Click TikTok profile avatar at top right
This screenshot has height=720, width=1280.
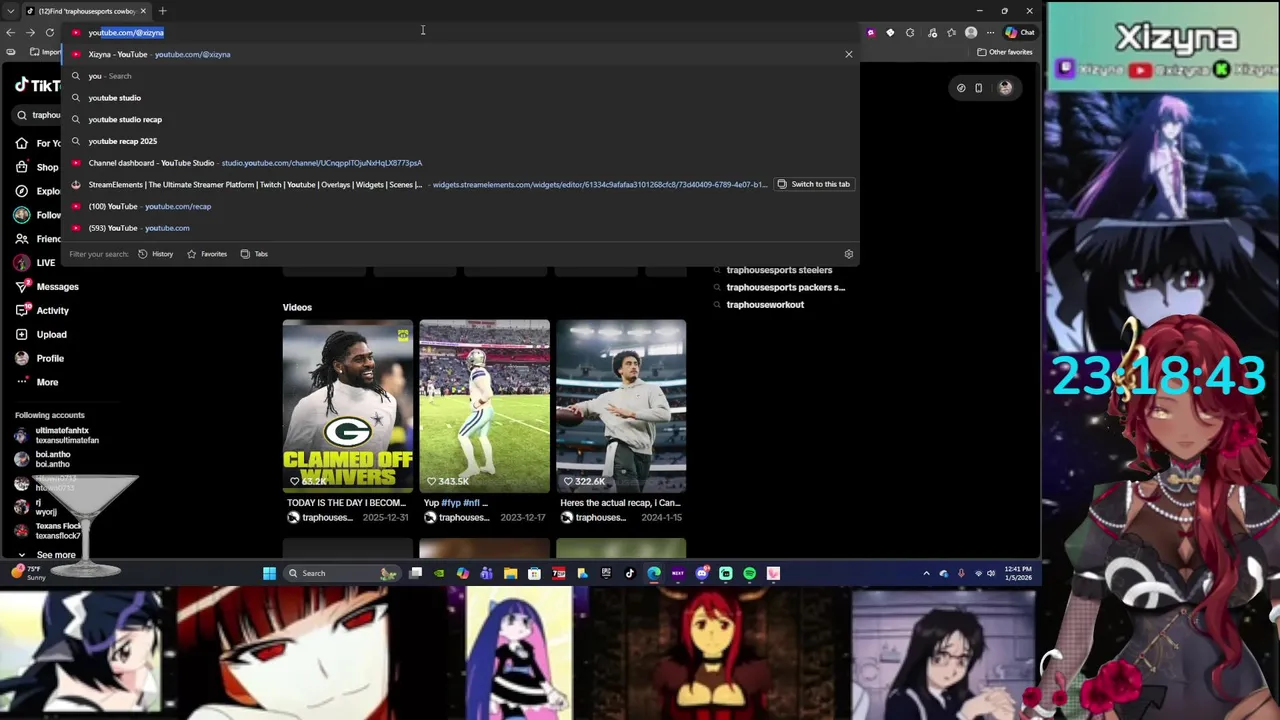[1005, 88]
